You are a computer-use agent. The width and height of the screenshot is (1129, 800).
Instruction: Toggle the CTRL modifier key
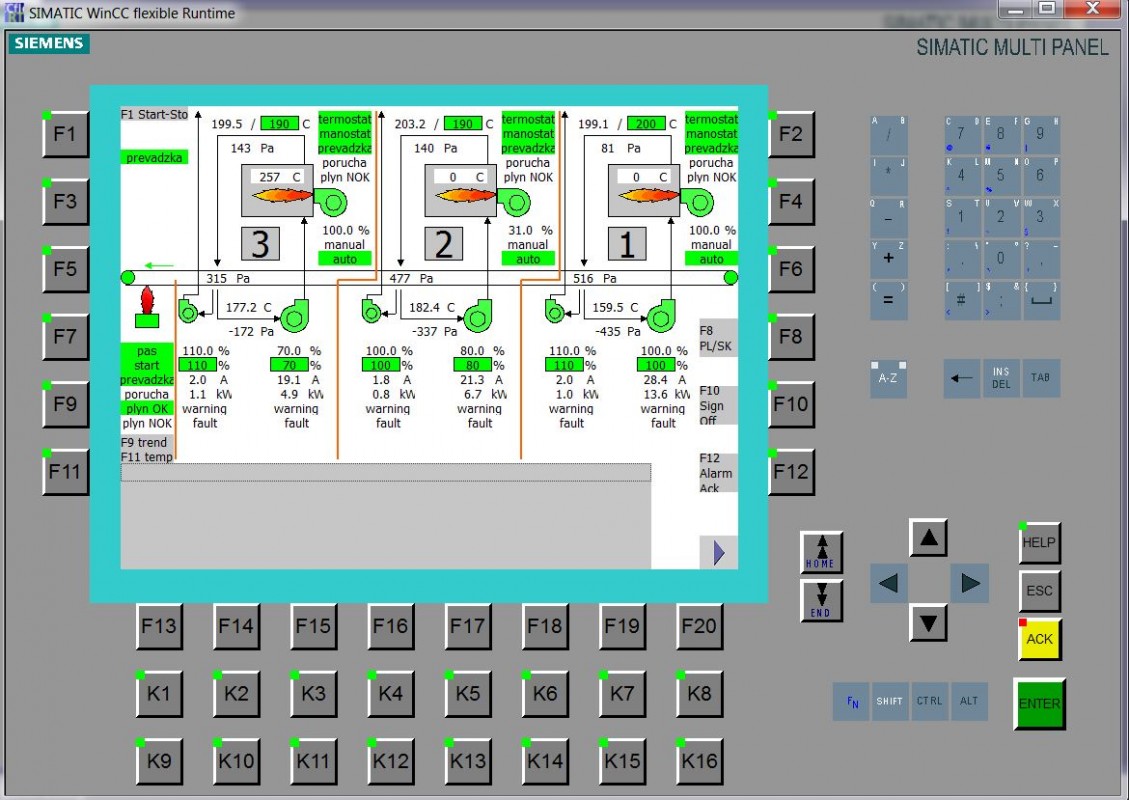pyautogui.click(x=929, y=701)
